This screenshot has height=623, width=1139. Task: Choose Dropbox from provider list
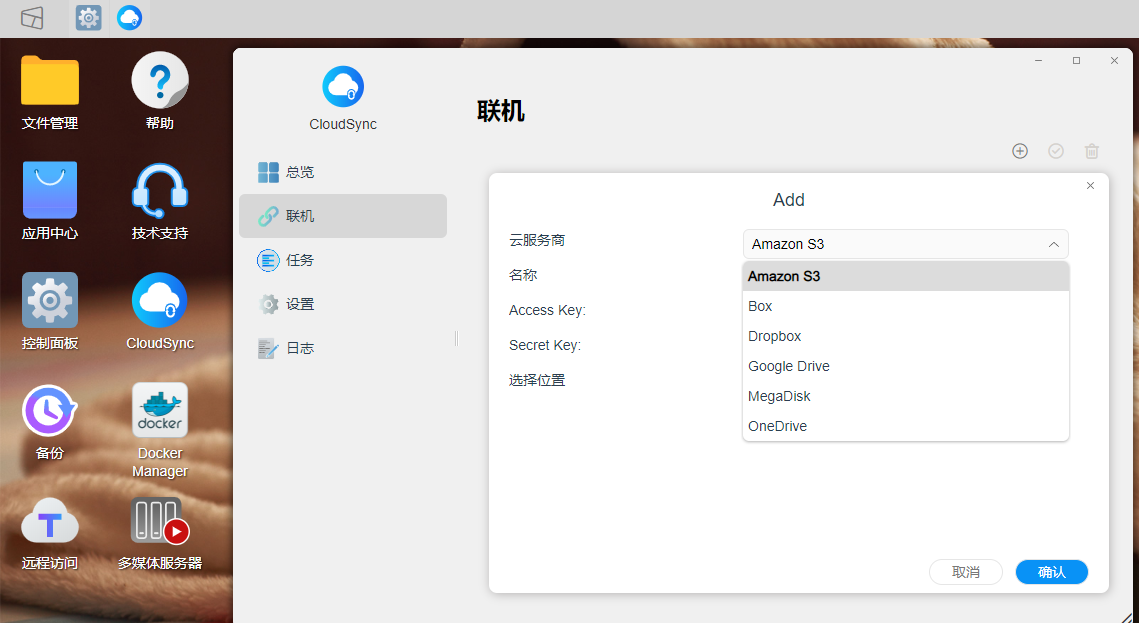[x=906, y=336]
